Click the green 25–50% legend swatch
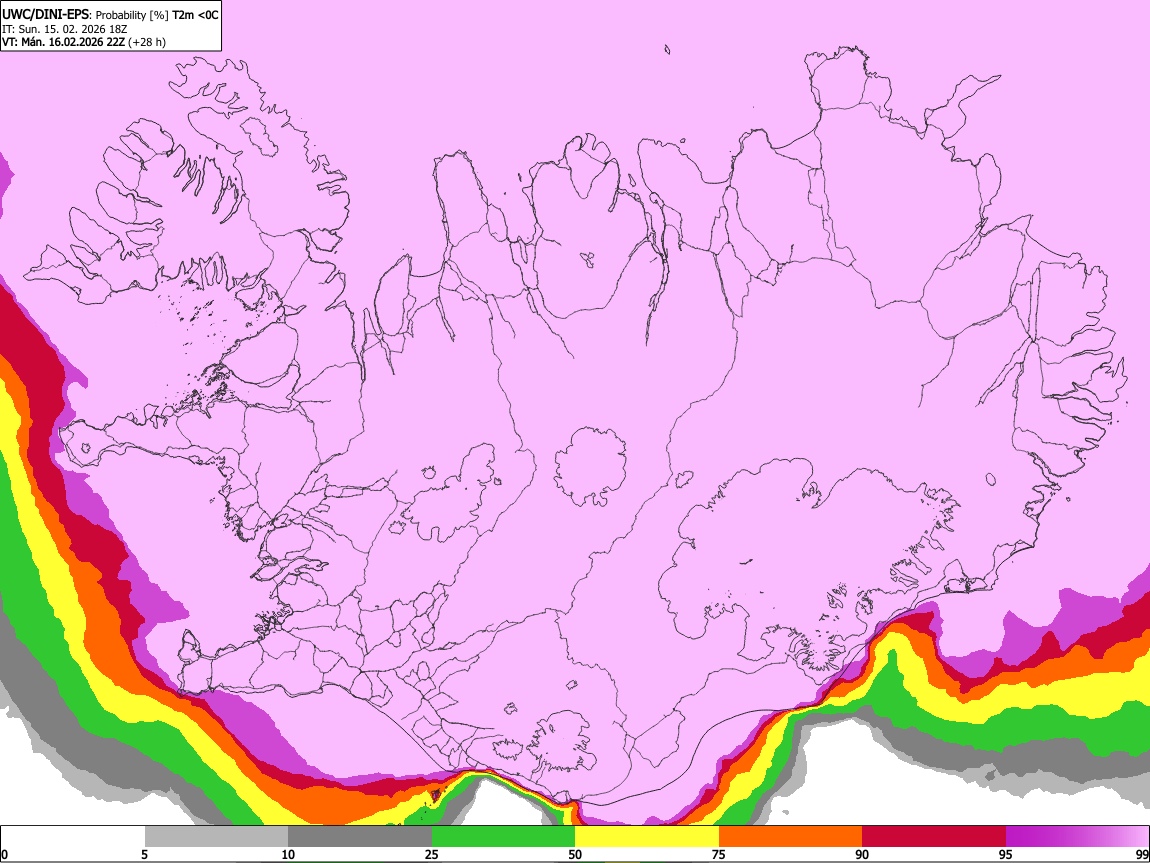 tap(503, 837)
